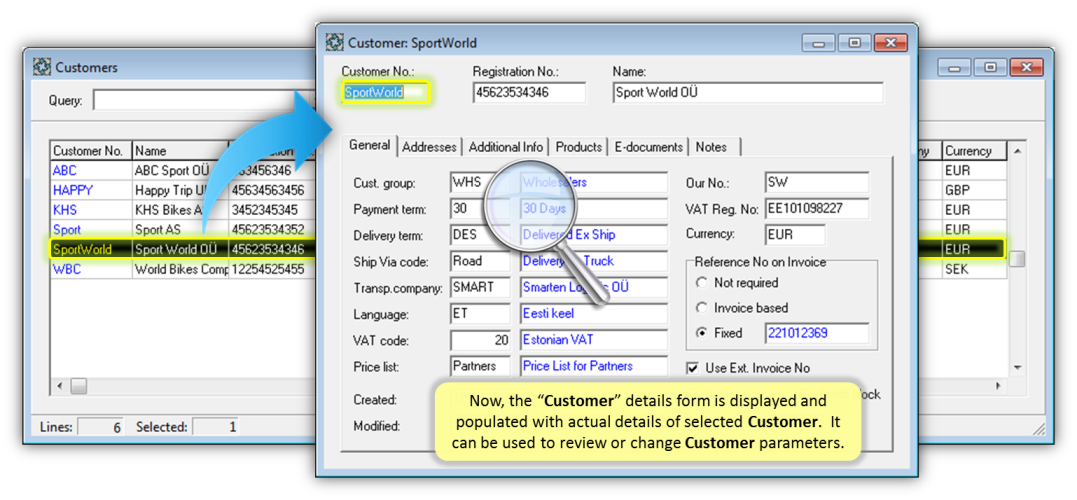
Task: Click the Happy Trip name cell
Action: click(x=181, y=190)
